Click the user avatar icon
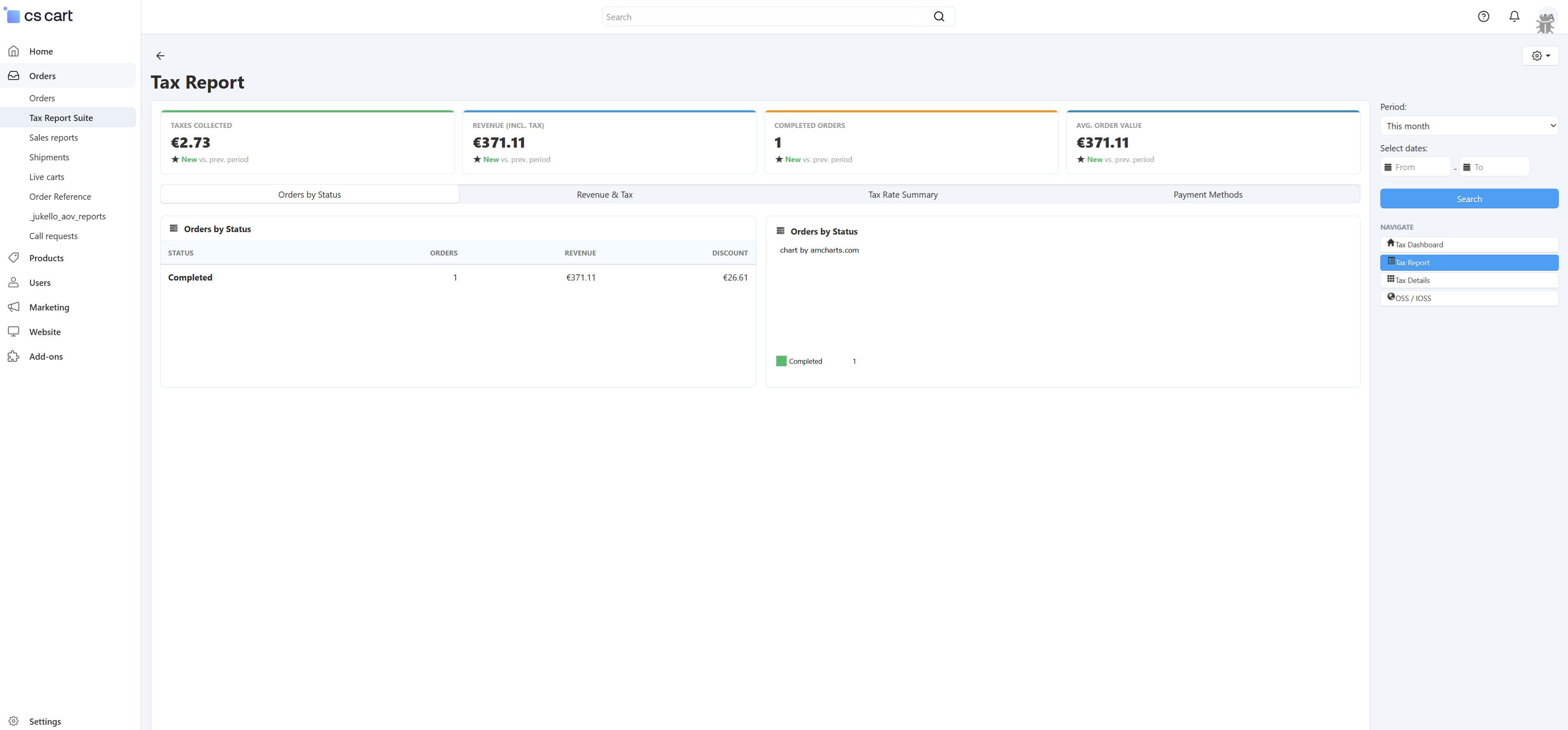Image resolution: width=1568 pixels, height=730 pixels. pyautogui.click(x=1545, y=20)
